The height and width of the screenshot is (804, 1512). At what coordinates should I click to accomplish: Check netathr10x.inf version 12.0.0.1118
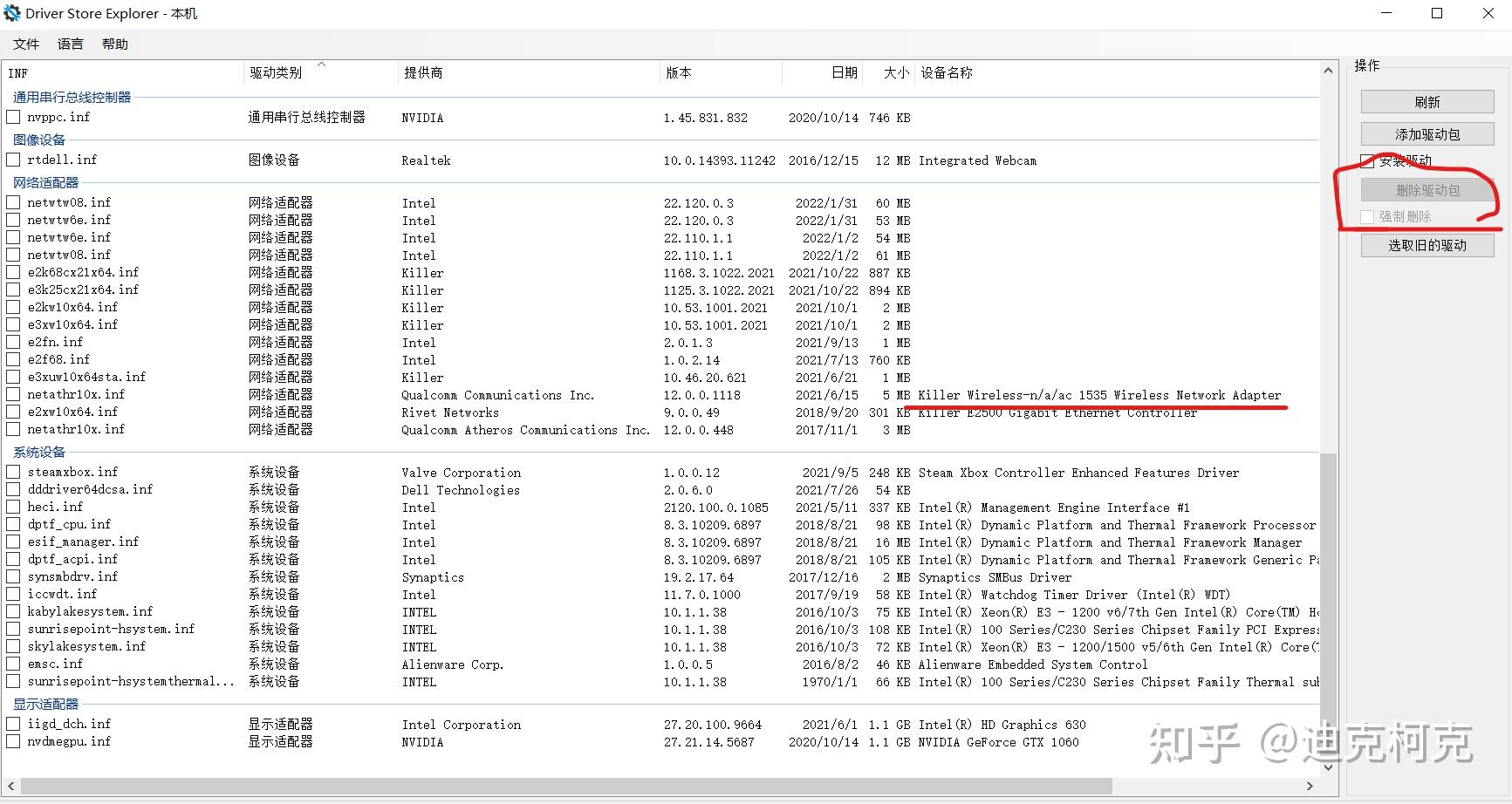[13, 394]
